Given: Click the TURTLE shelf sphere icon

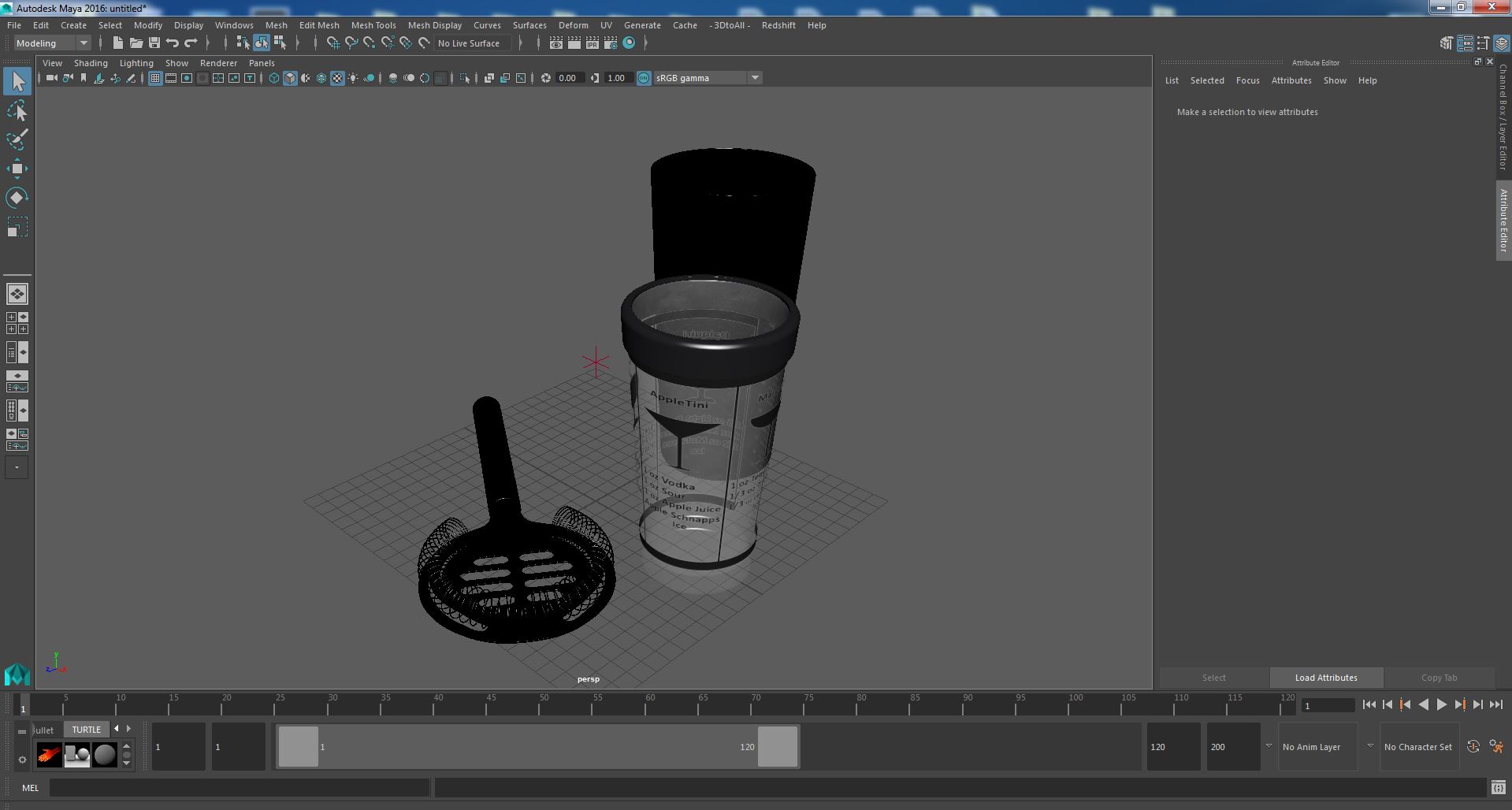Looking at the screenshot, I should [105, 755].
